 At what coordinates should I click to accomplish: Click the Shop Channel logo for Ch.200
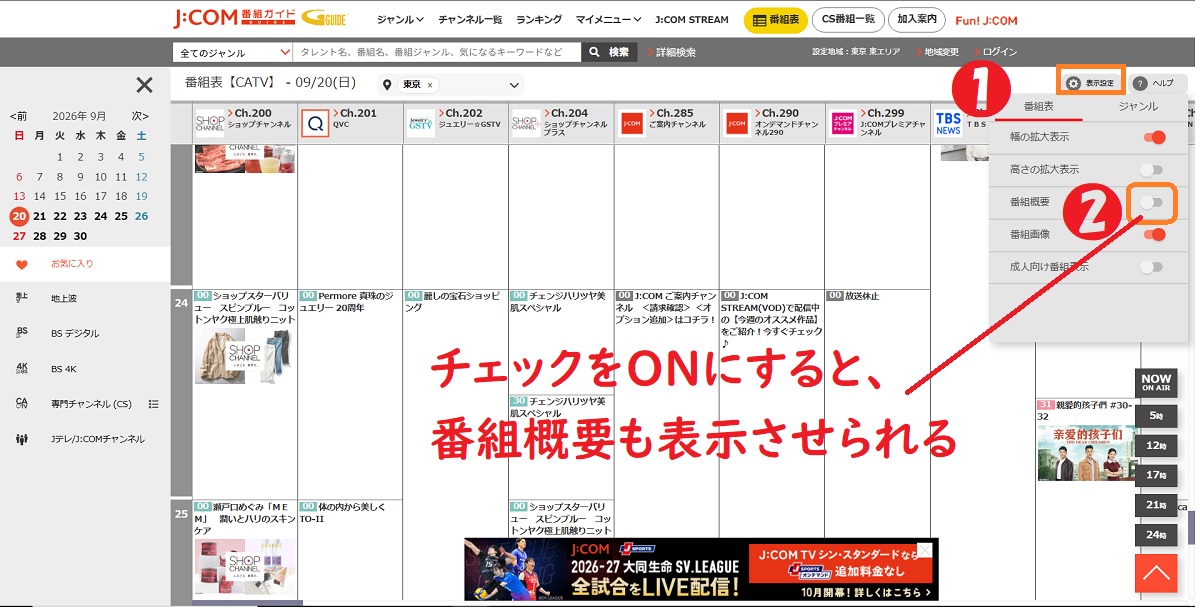coord(210,123)
